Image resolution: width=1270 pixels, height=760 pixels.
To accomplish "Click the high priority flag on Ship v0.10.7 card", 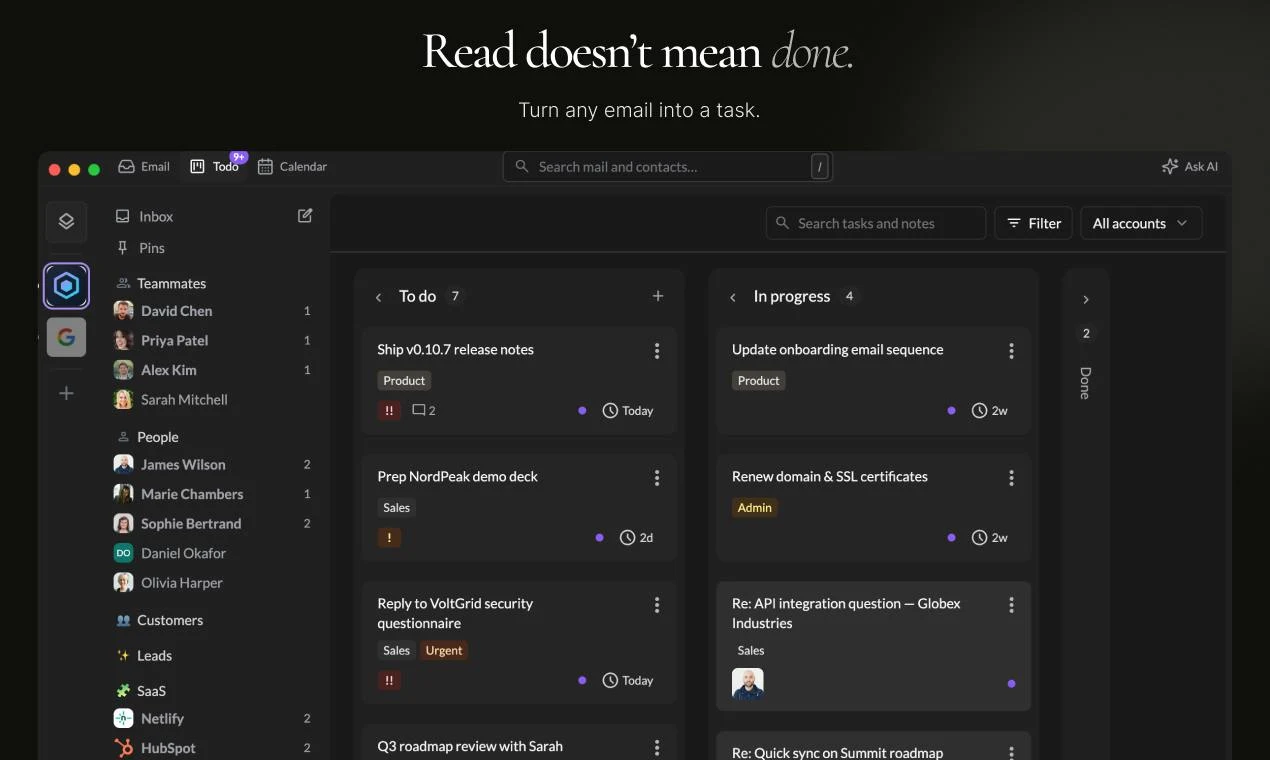I will (x=389, y=410).
